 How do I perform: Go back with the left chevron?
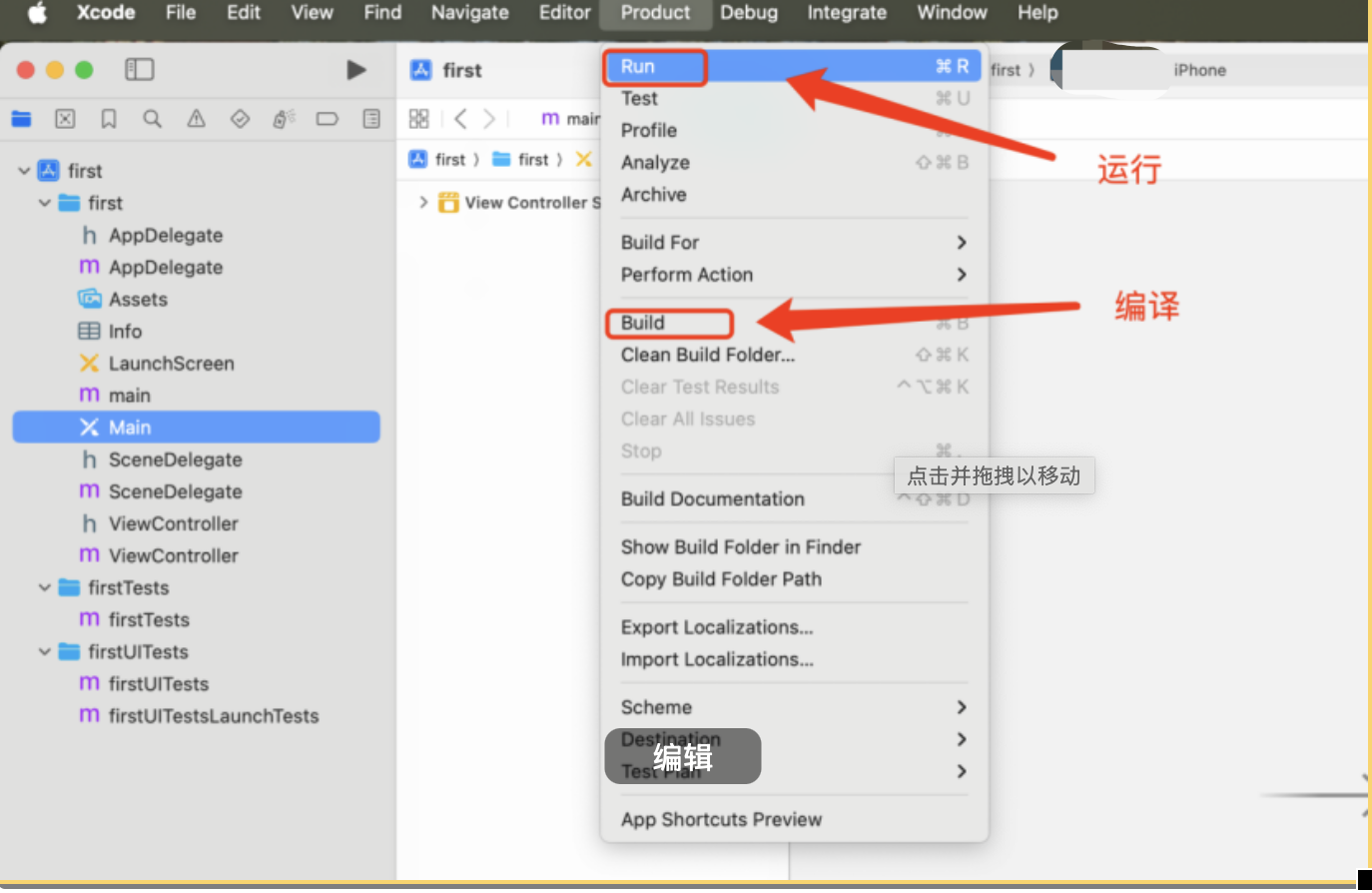(460, 119)
